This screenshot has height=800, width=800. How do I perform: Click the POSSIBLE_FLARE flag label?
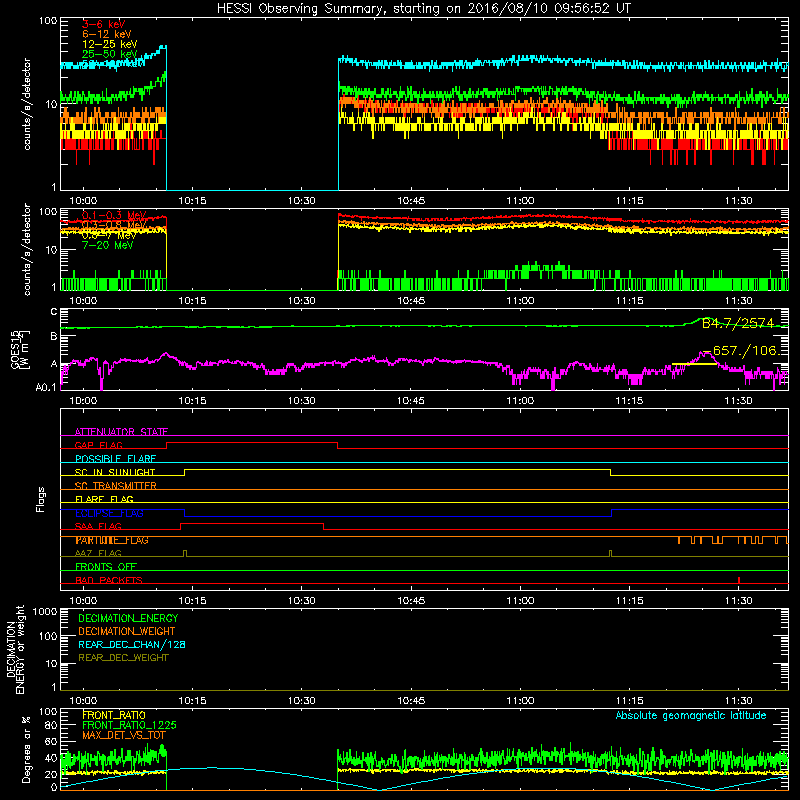click(x=115, y=459)
